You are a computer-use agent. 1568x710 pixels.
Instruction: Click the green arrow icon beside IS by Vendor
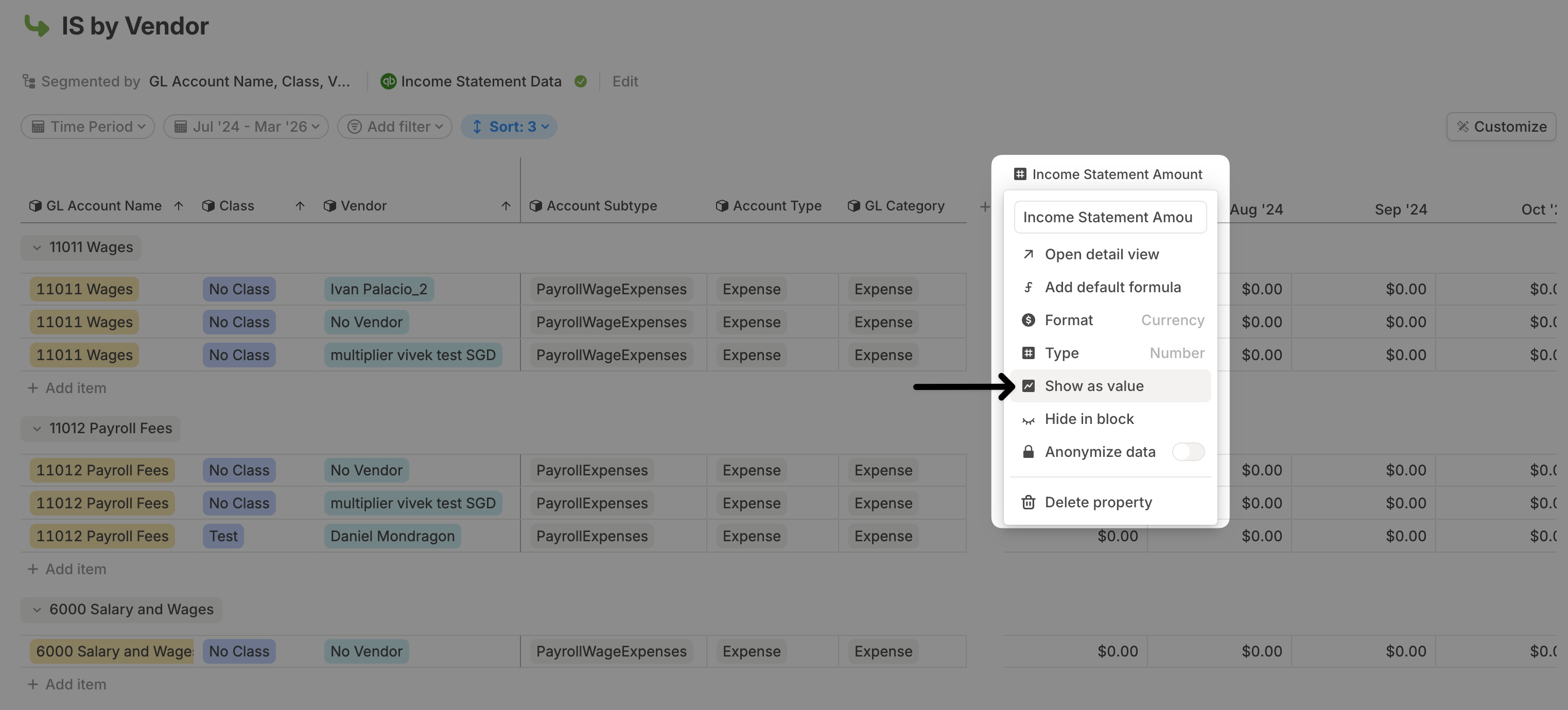[x=37, y=26]
